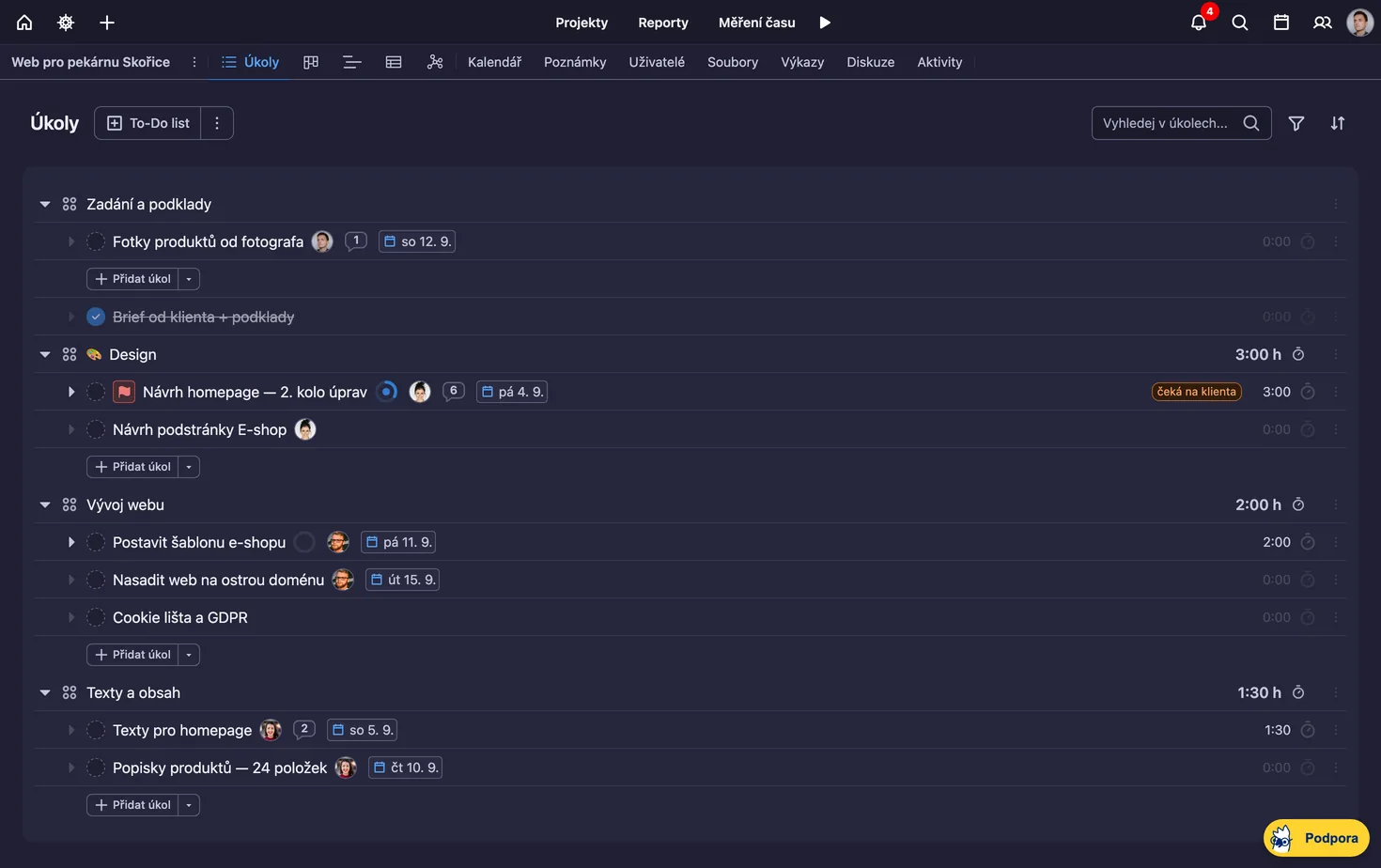This screenshot has width=1381, height=868.
Task: Open the 6 comments on Návrh homepage
Action: [x=453, y=392]
